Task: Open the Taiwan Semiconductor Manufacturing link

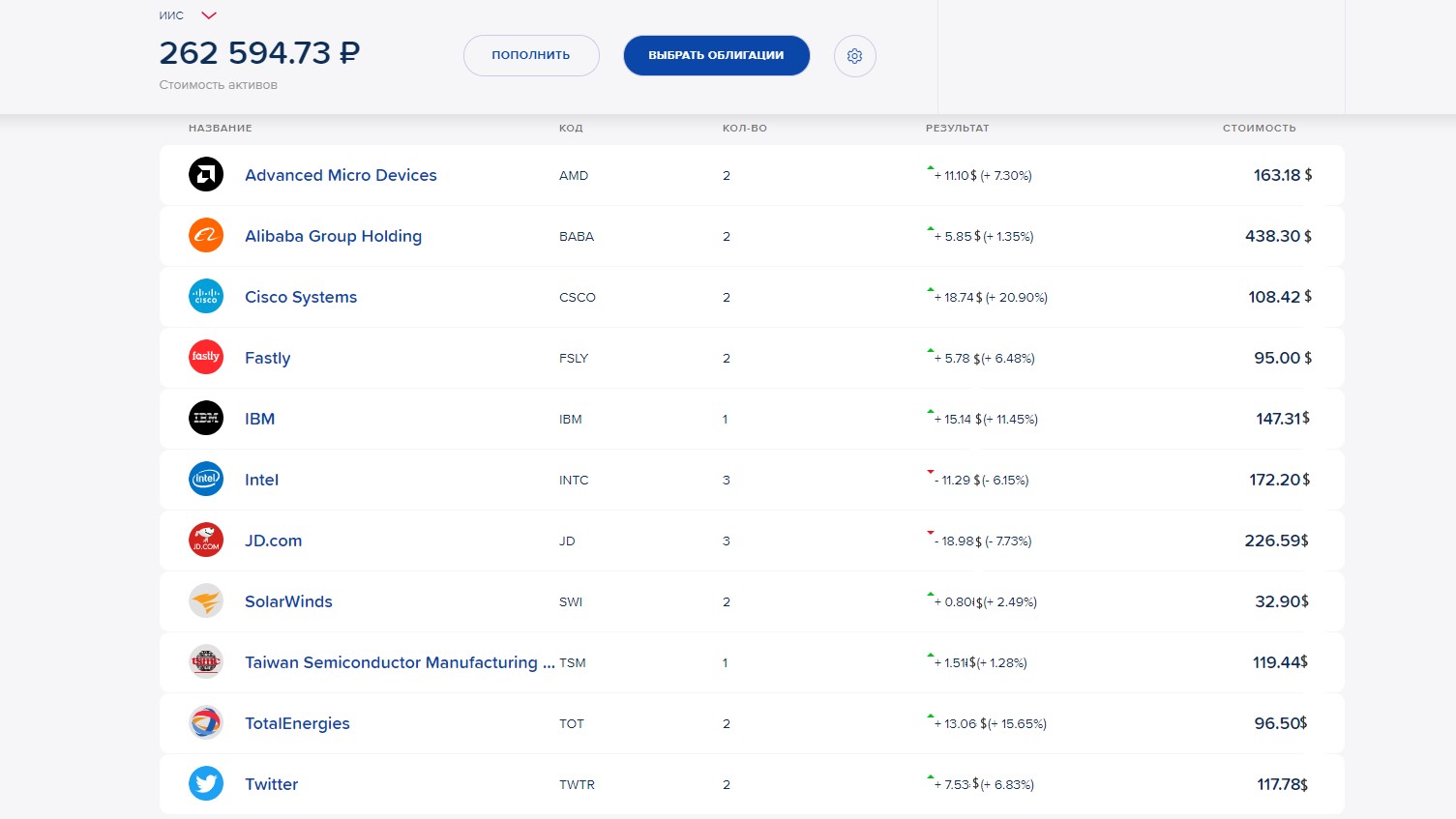Action: [400, 662]
